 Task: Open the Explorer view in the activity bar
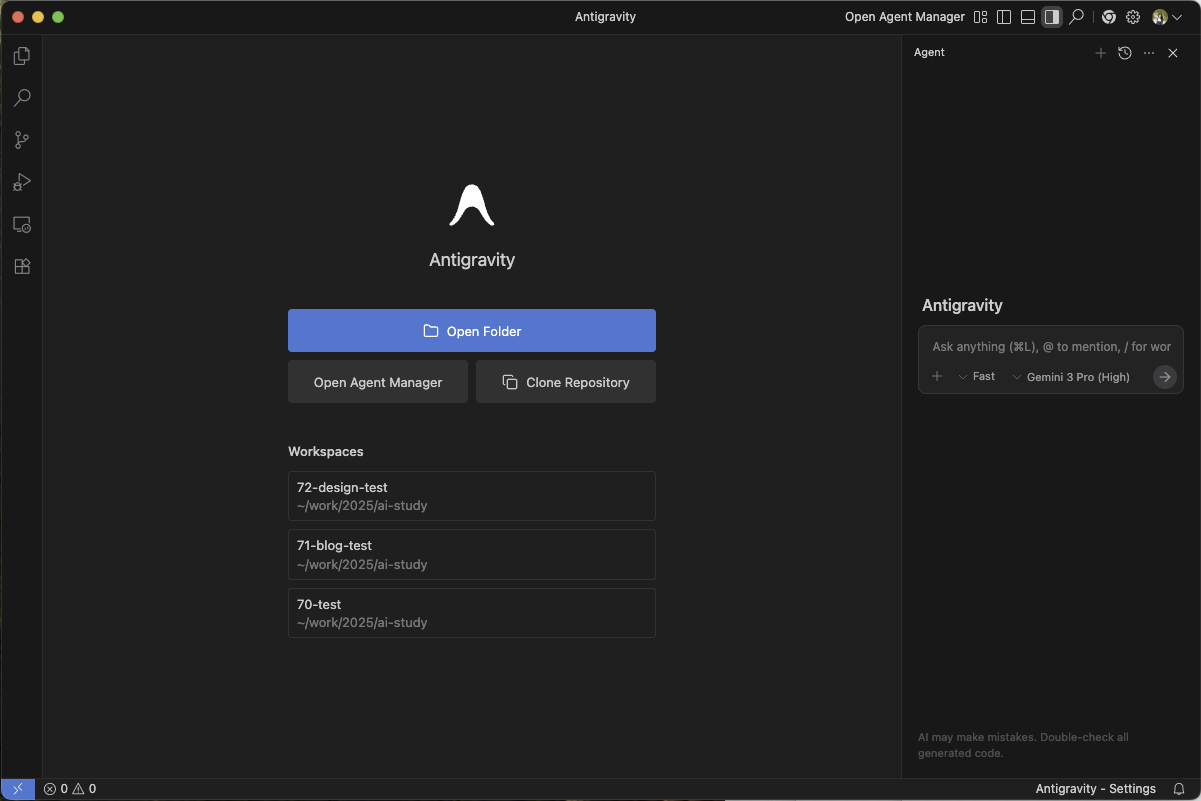click(21, 56)
